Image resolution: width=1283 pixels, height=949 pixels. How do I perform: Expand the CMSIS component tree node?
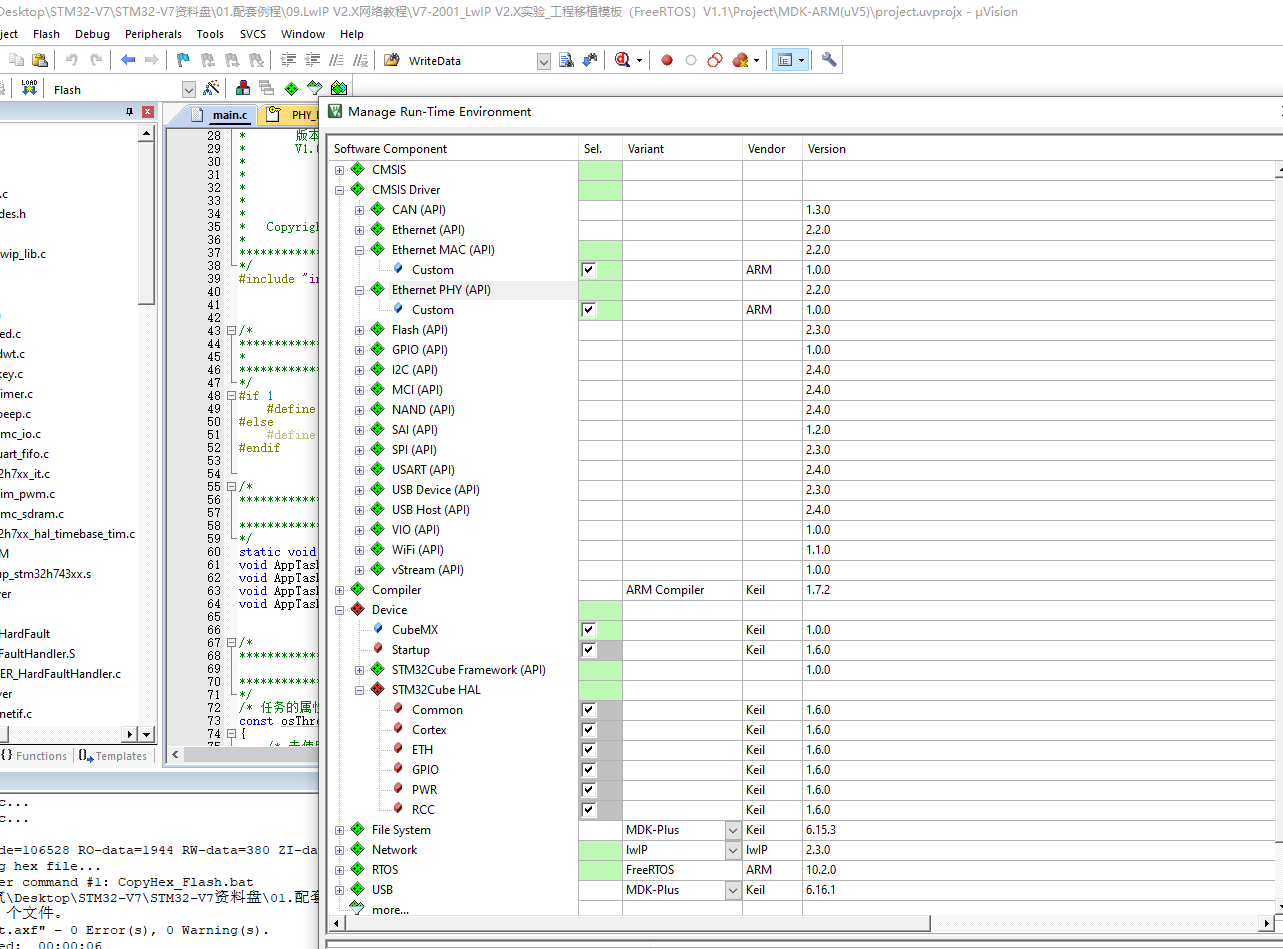[340, 170]
